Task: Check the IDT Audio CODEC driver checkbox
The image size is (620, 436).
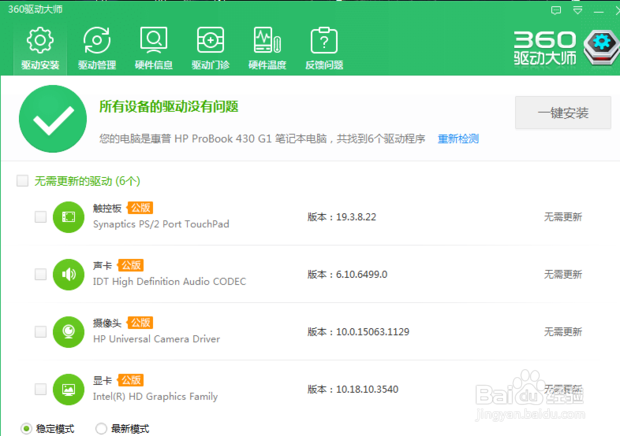Action: 41,274
